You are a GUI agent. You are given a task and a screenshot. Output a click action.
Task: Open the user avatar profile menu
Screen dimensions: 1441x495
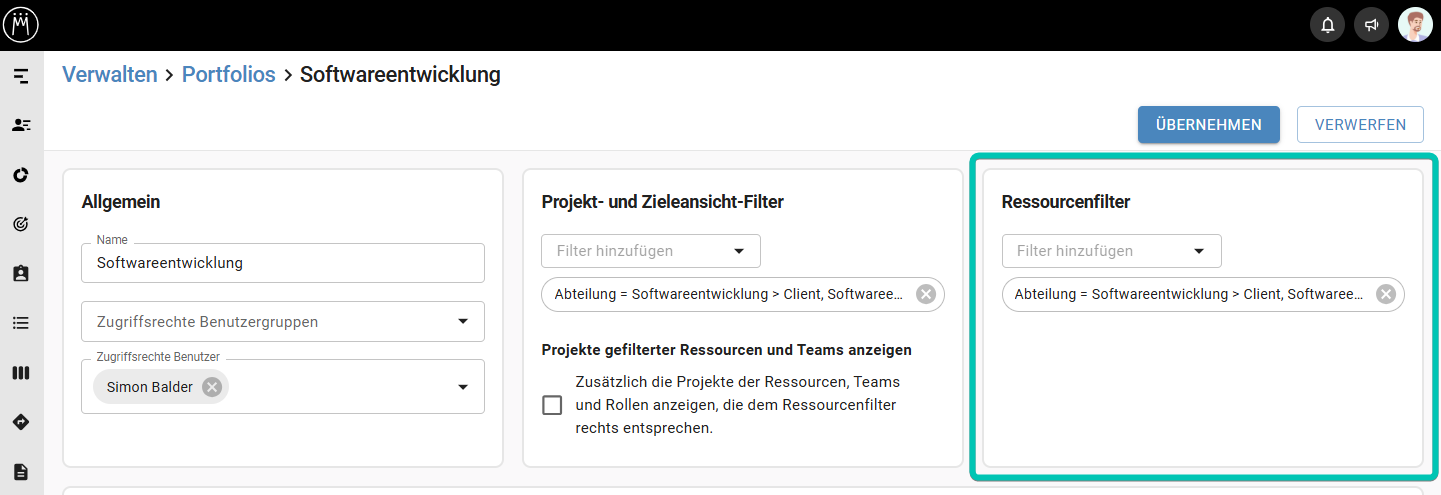1415,25
